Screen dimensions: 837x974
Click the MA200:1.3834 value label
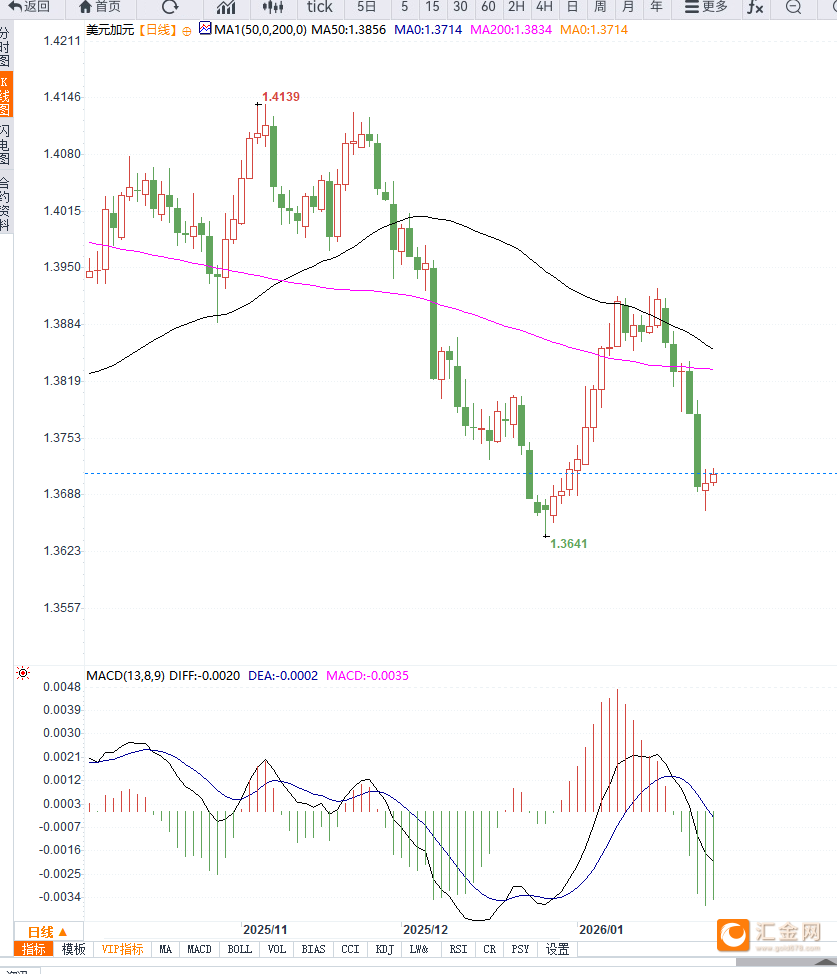(x=511, y=30)
